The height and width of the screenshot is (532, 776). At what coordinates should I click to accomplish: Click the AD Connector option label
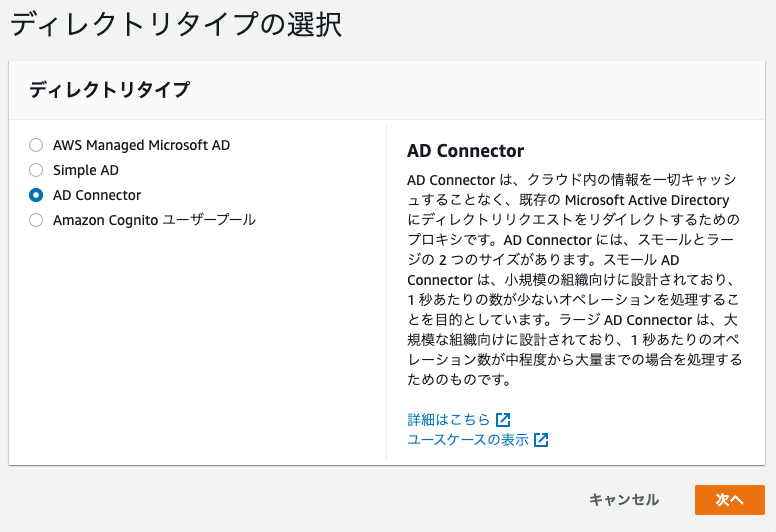[x=97, y=195]
